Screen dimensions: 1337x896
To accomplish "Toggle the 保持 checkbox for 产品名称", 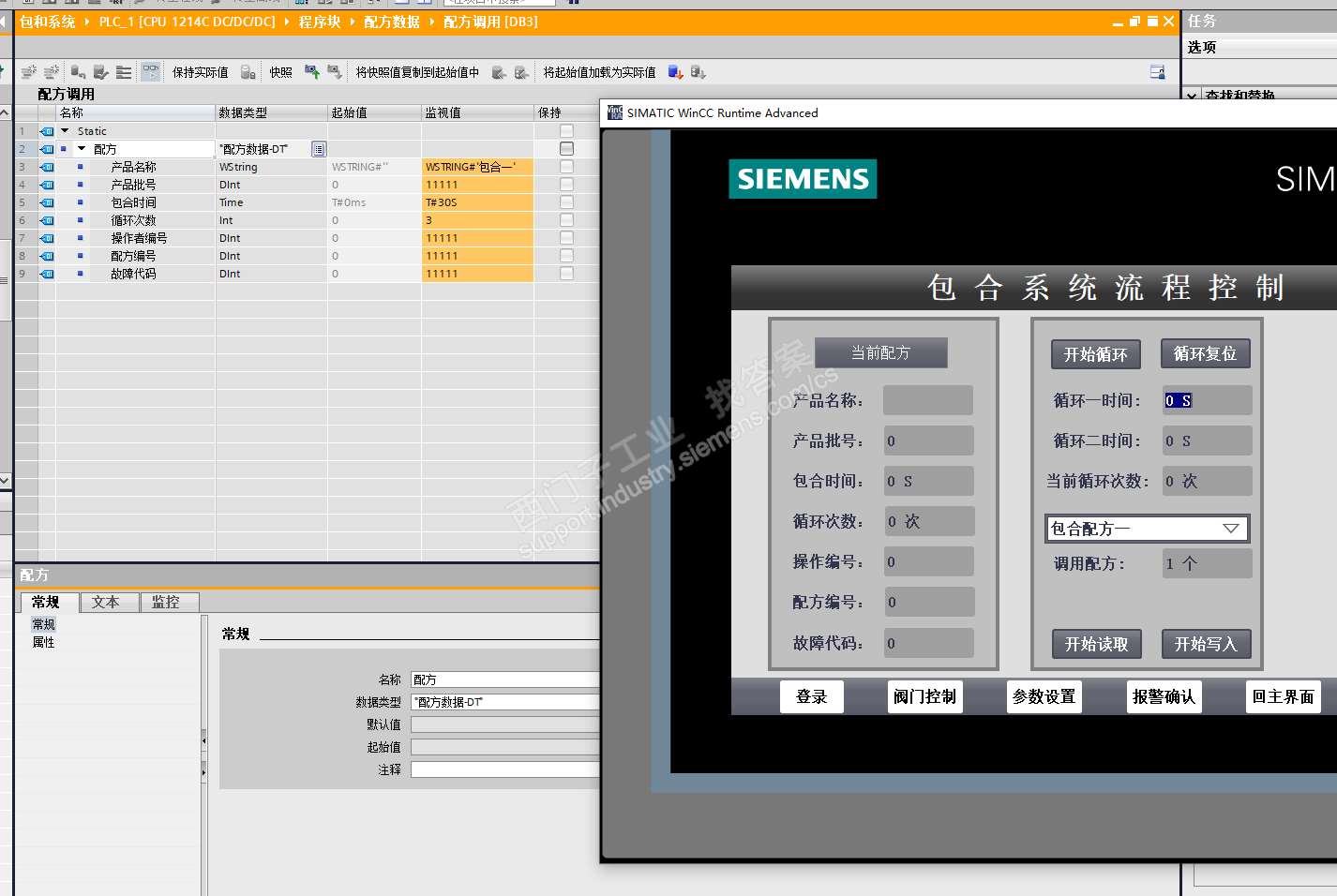I will (566, 167).
